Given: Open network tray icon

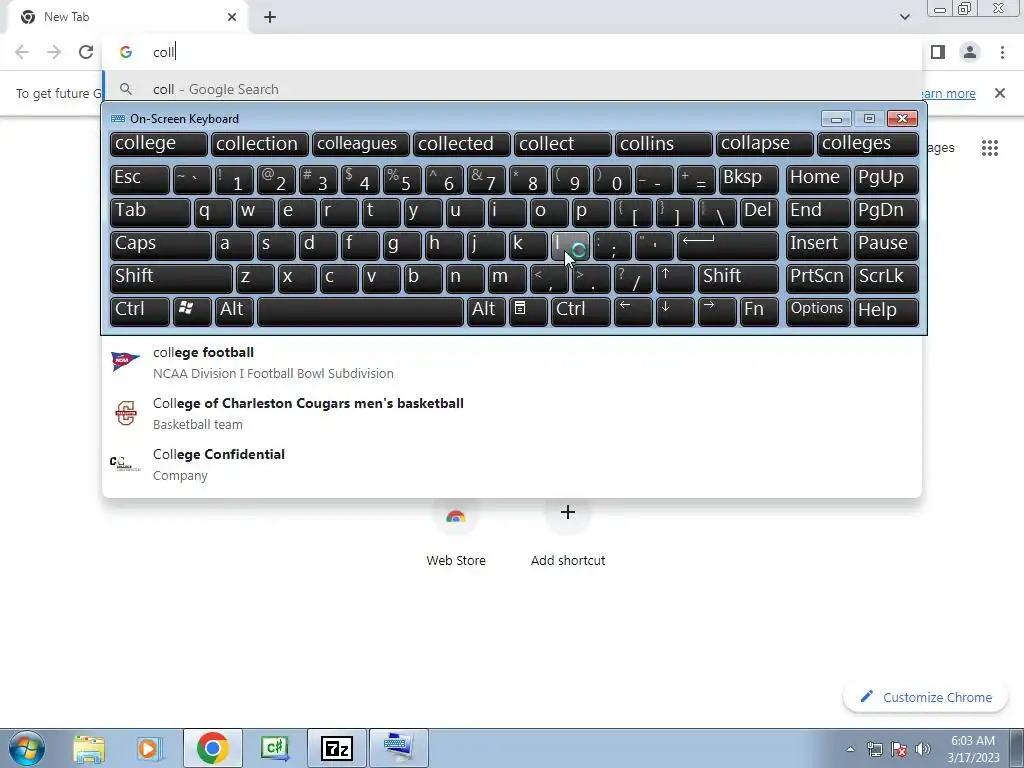Looking at the screenshot, I should 874,749.
